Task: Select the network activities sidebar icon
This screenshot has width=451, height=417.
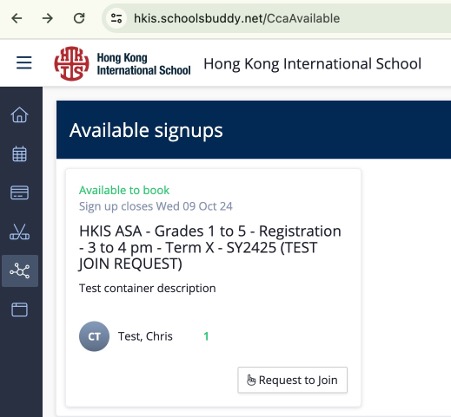Action: (x=20, y=271)
